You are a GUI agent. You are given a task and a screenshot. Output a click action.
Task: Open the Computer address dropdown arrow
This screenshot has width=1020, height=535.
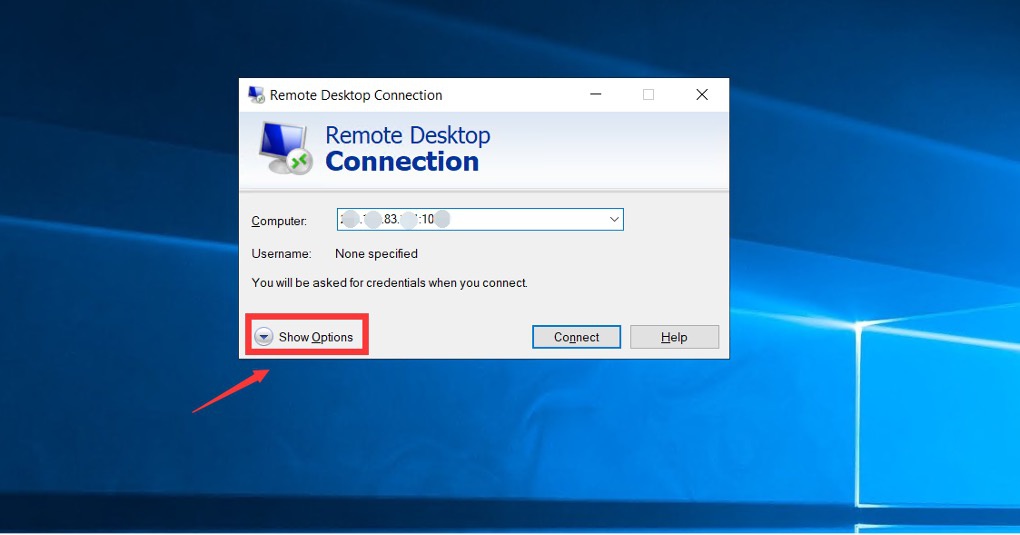pyautogui.click(x=614, y=220)
